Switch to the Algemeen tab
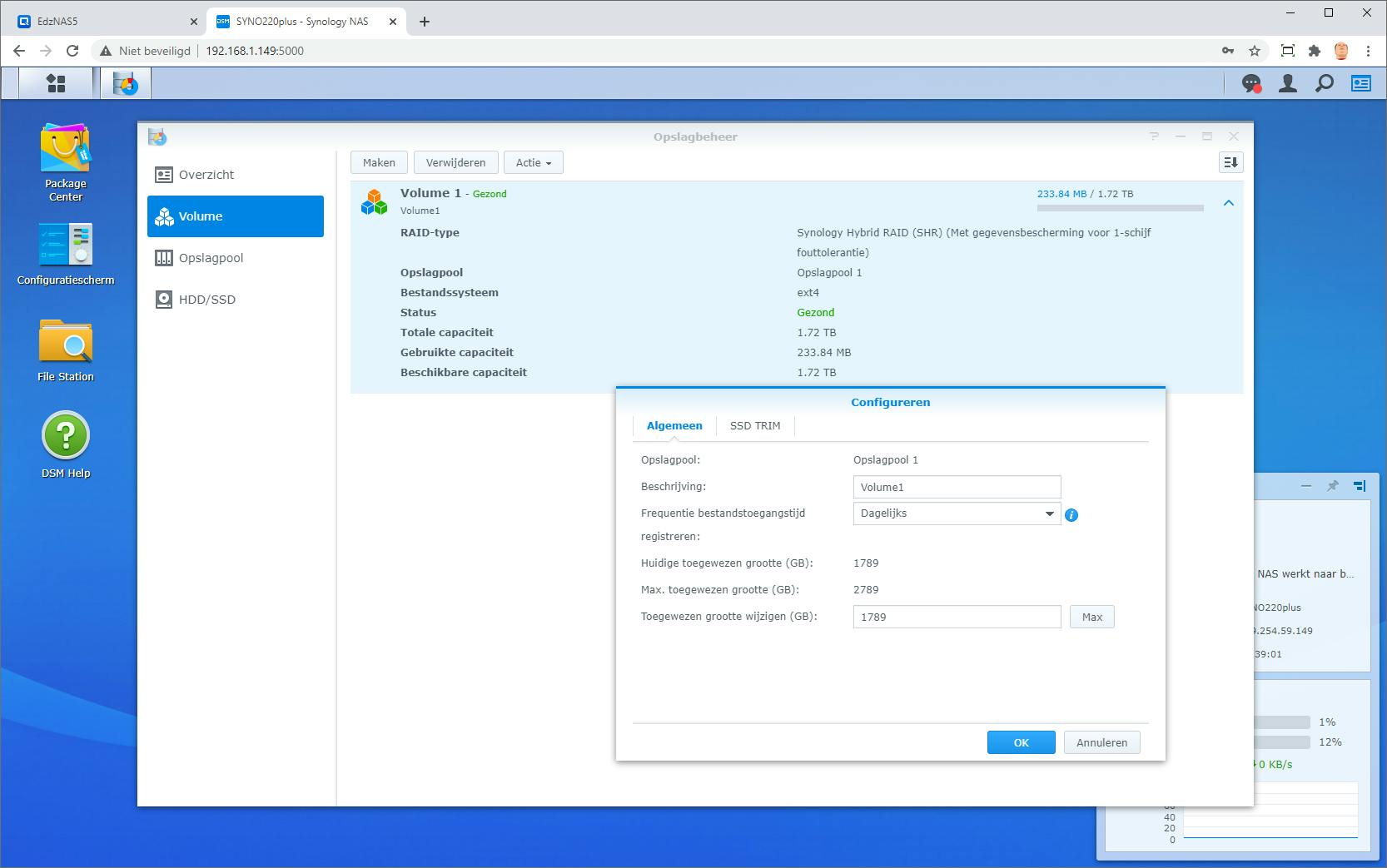The width and height of the screenshot is (1387, 868). (674, 426)
